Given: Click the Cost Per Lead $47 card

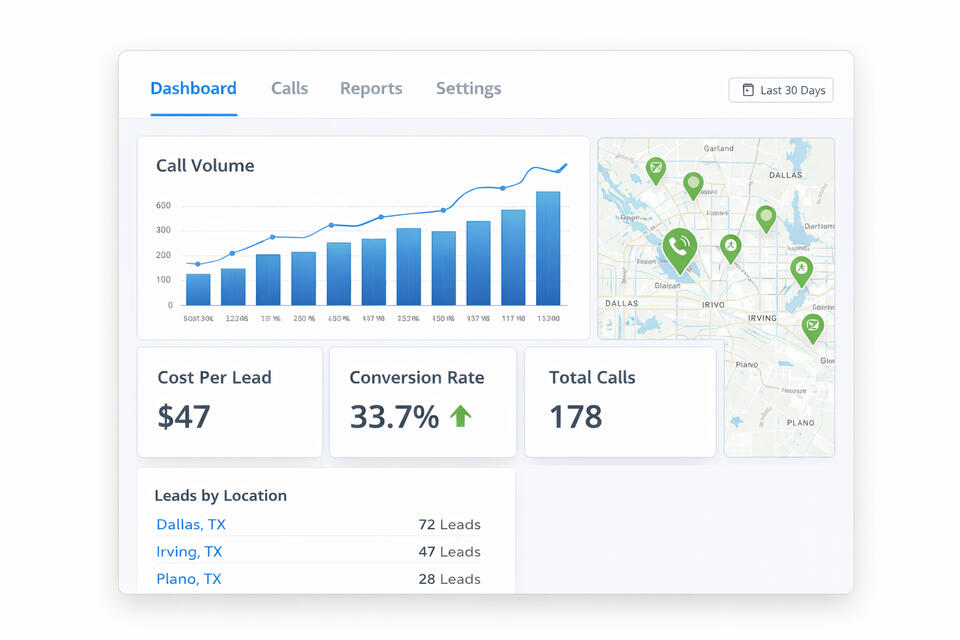Looking at the screenshot, I should (229, 402).
